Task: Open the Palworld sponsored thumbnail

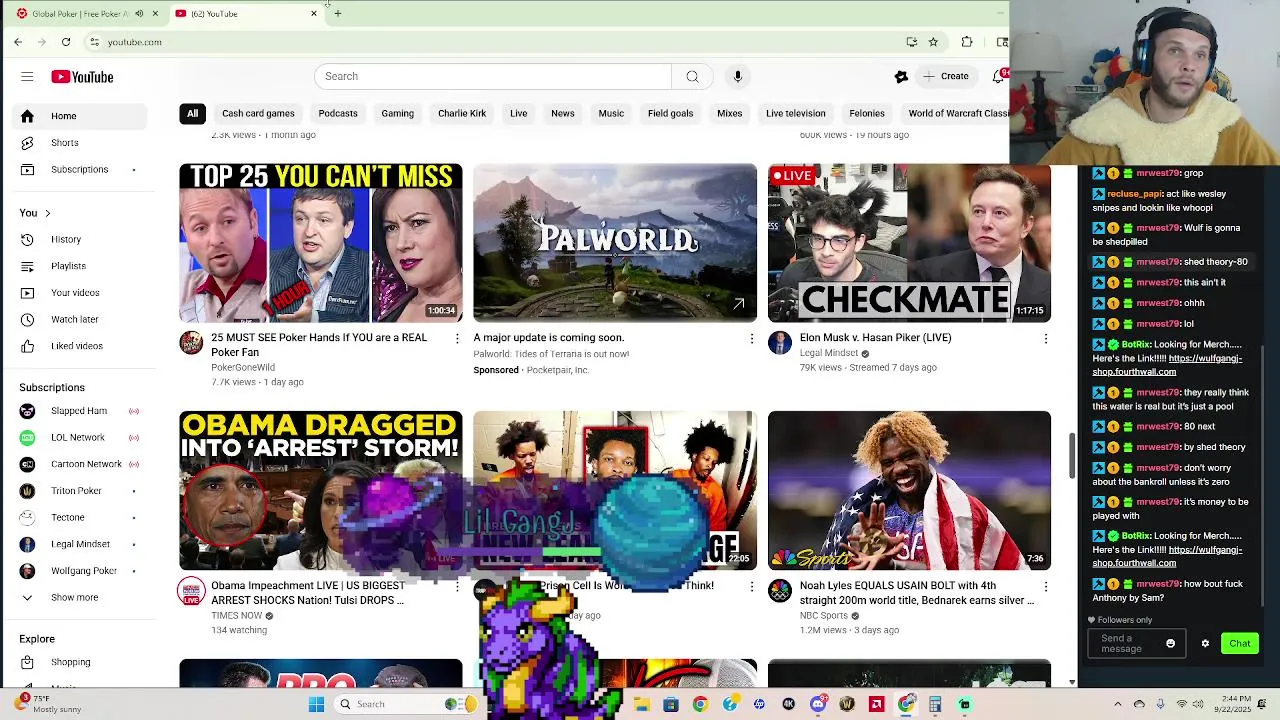Action: (615, 243)
